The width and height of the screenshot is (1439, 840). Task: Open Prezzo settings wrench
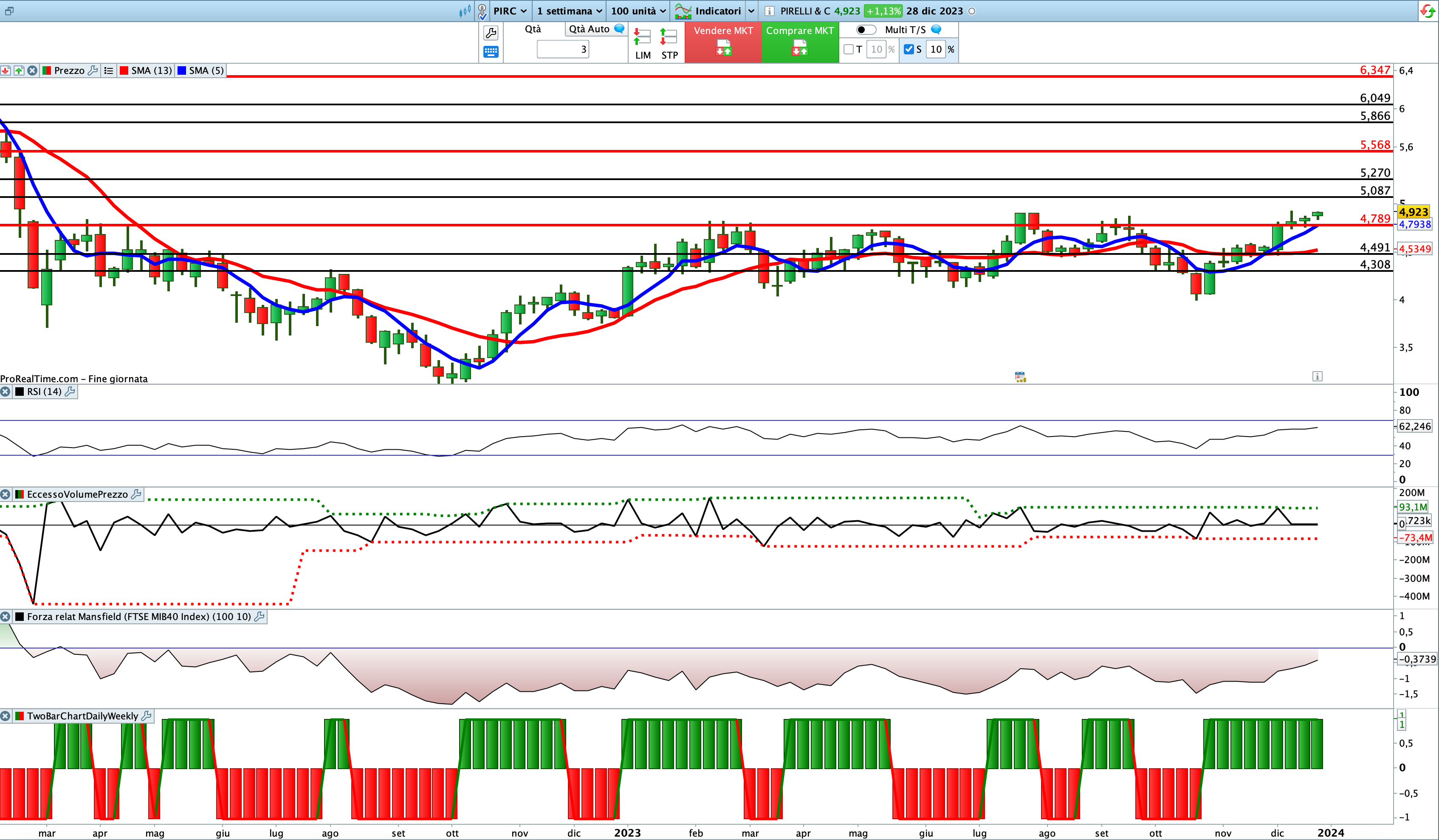point(93,70)
